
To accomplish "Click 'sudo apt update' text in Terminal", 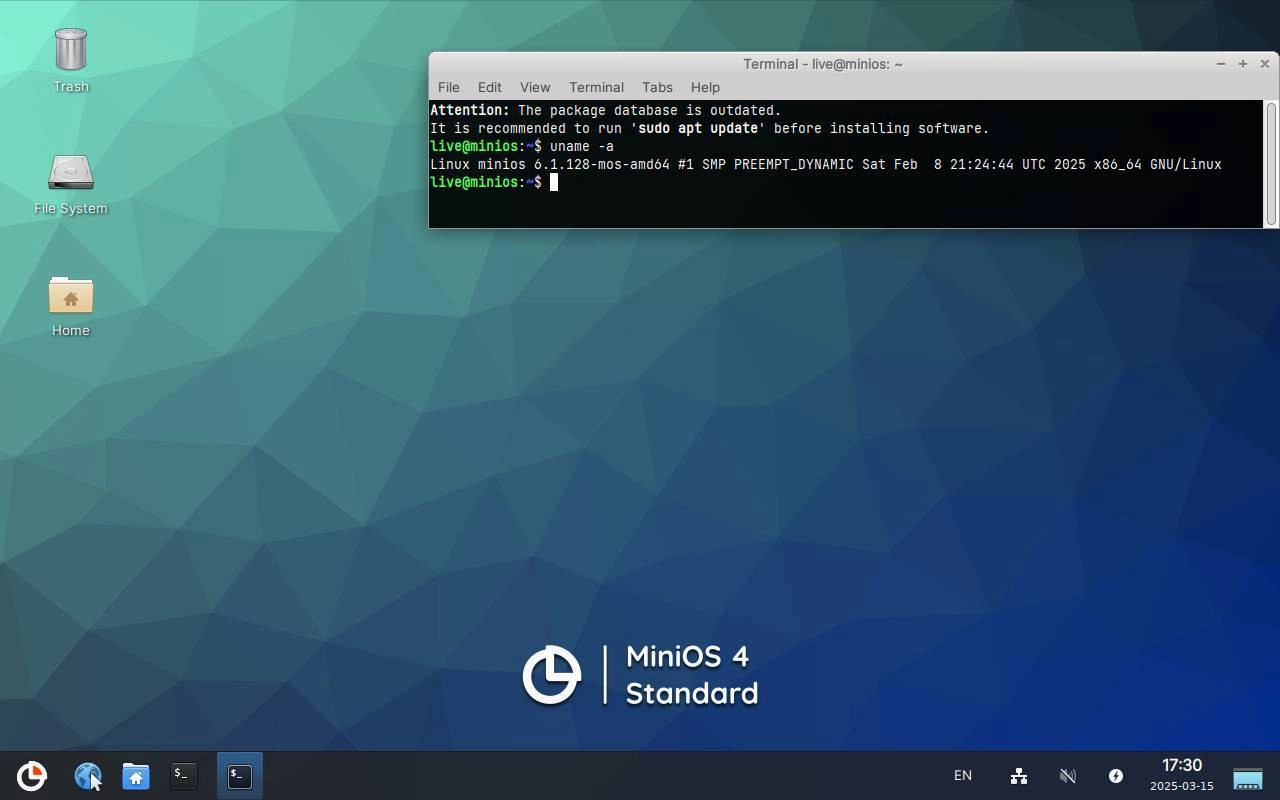I will [x=698, y=129].
